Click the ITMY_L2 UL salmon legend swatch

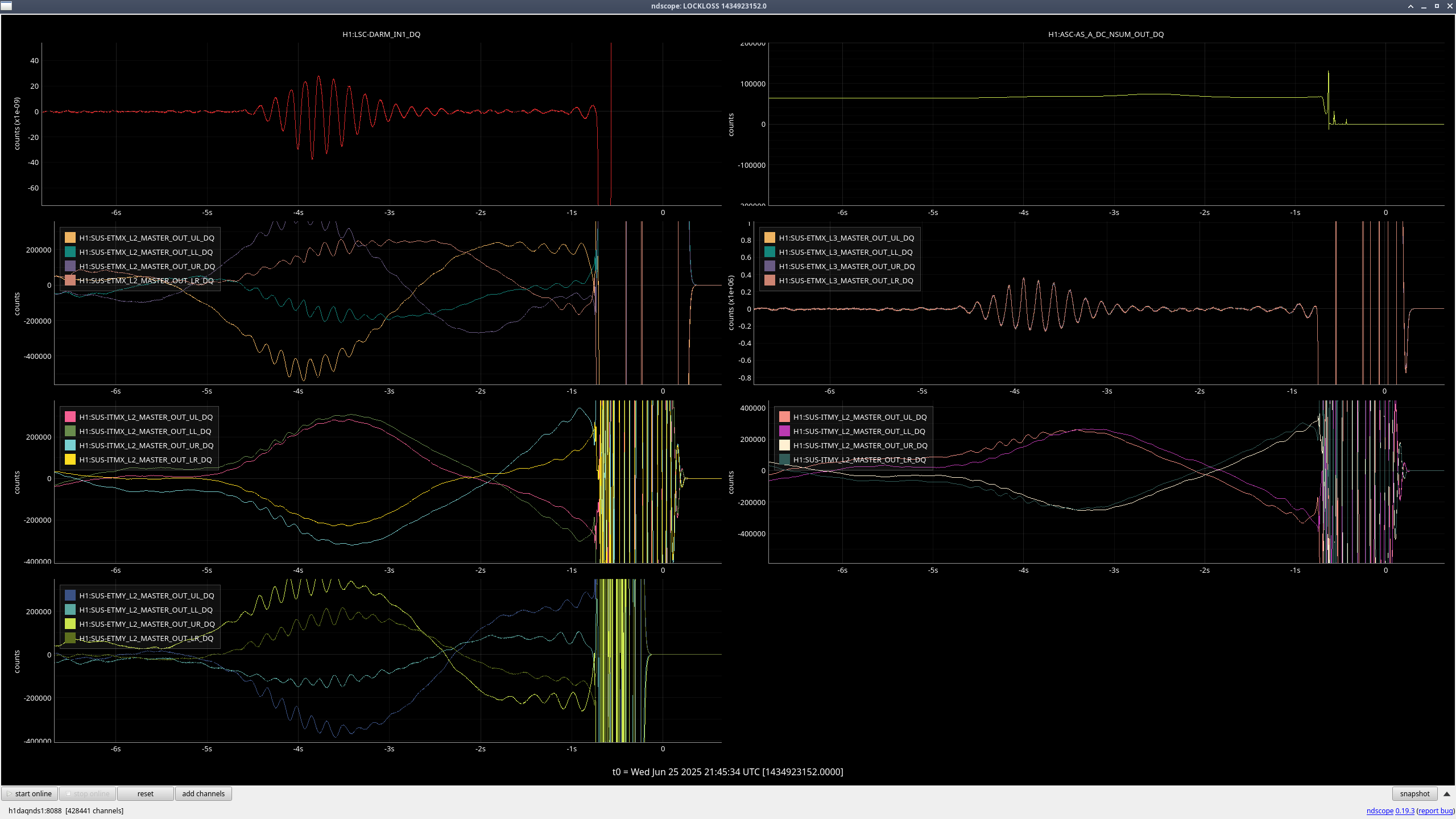pyautogui.click(x=784, y=417)
